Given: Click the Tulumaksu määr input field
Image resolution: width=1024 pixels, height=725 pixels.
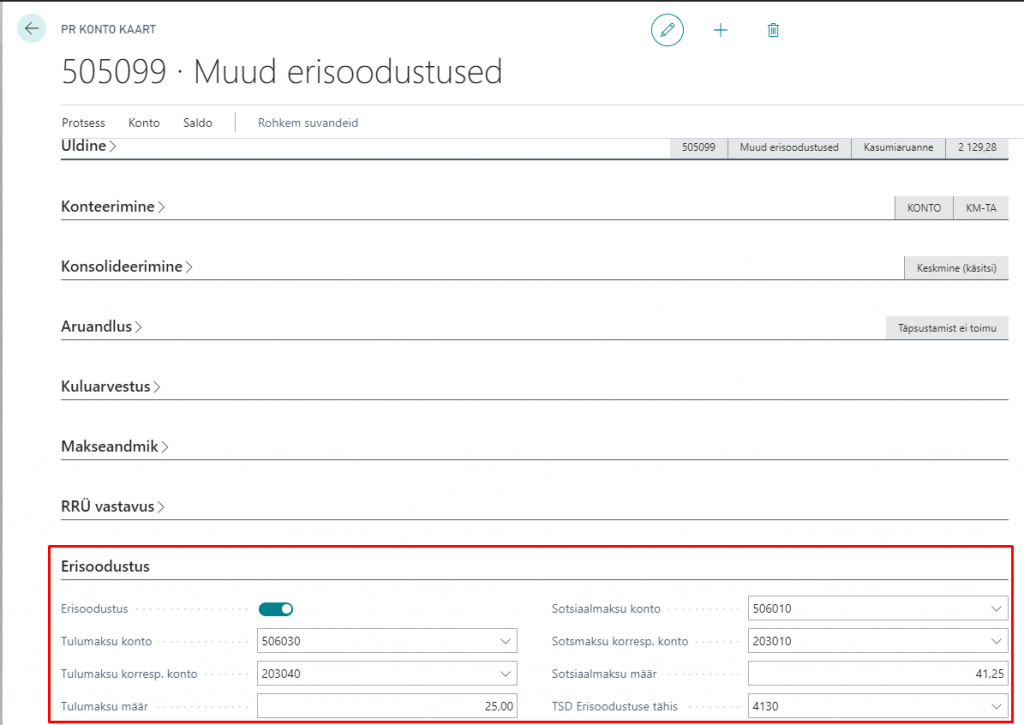Looking at the screenshot, I should click(387, 706).
